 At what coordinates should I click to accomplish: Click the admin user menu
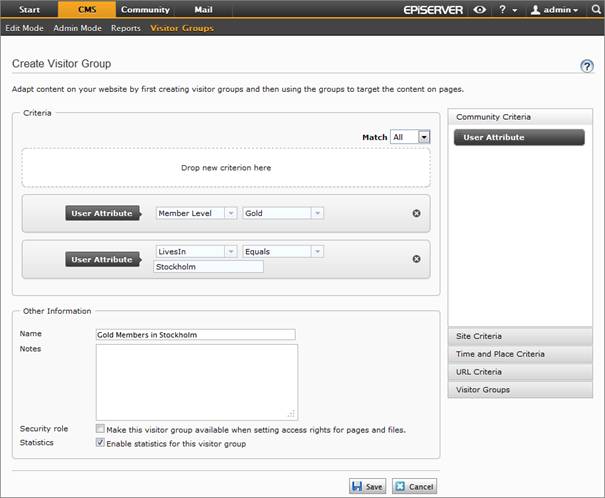[x=554, y=10]
